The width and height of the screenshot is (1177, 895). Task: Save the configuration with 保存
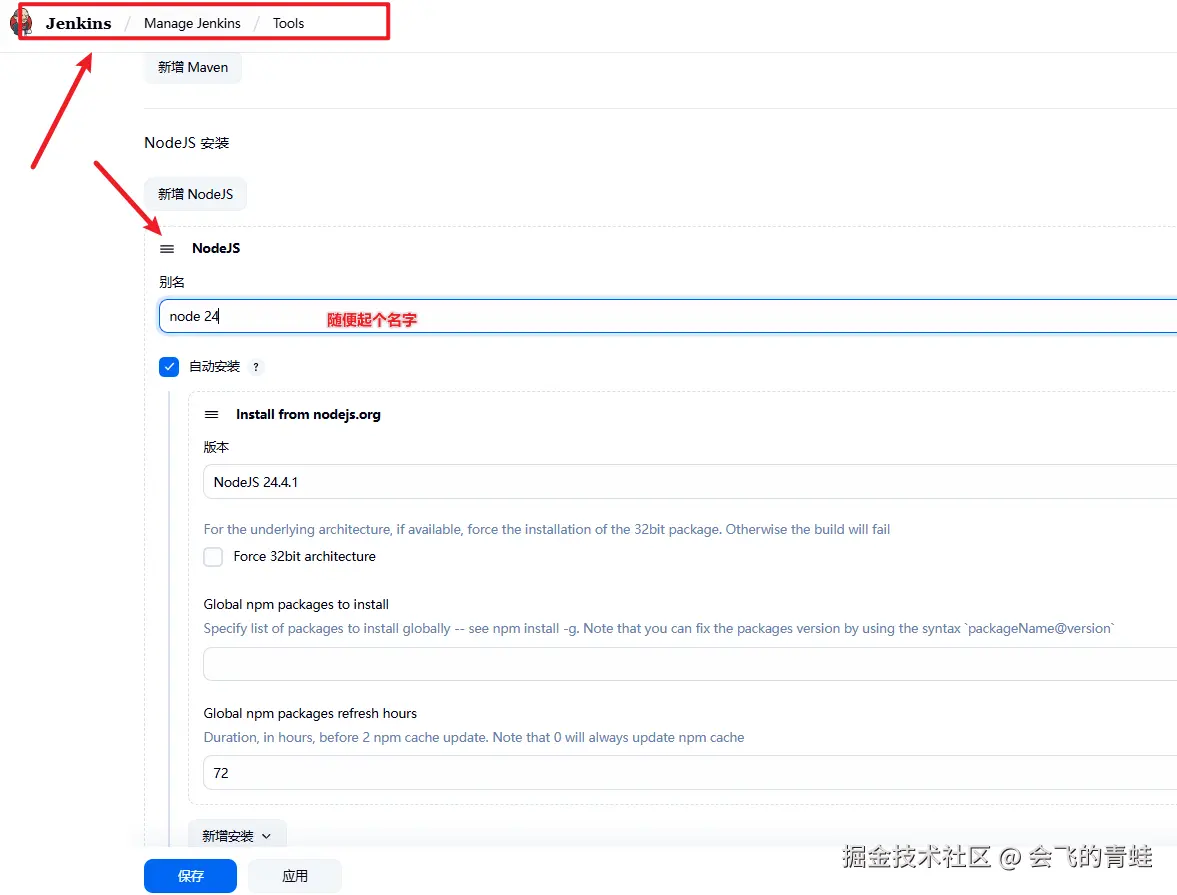pyautogui.click(x=191, y=876)
